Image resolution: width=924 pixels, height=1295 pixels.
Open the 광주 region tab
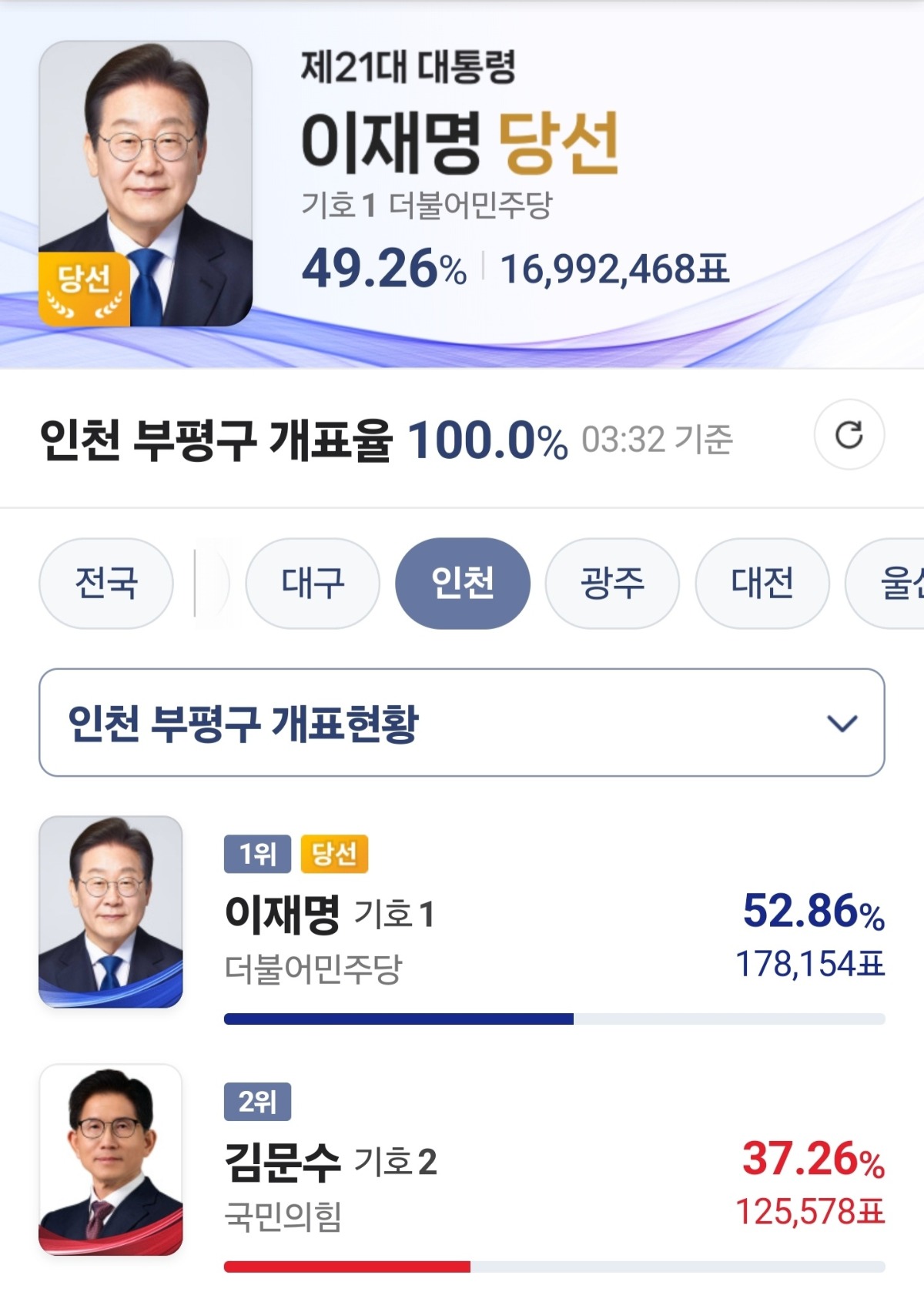(612, 583)
